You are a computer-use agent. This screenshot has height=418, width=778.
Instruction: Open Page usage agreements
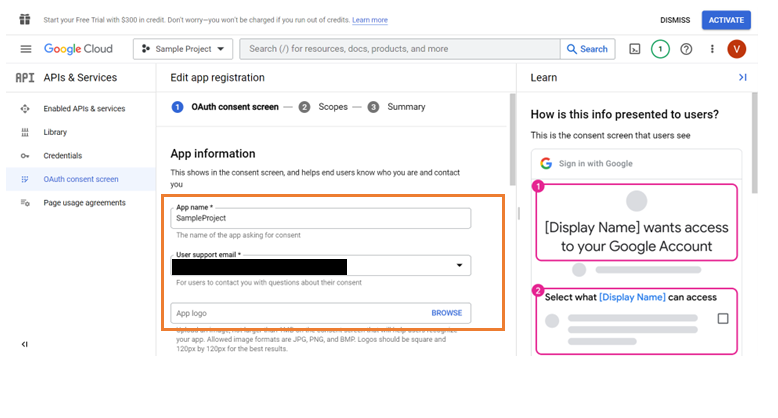[84, 203]
